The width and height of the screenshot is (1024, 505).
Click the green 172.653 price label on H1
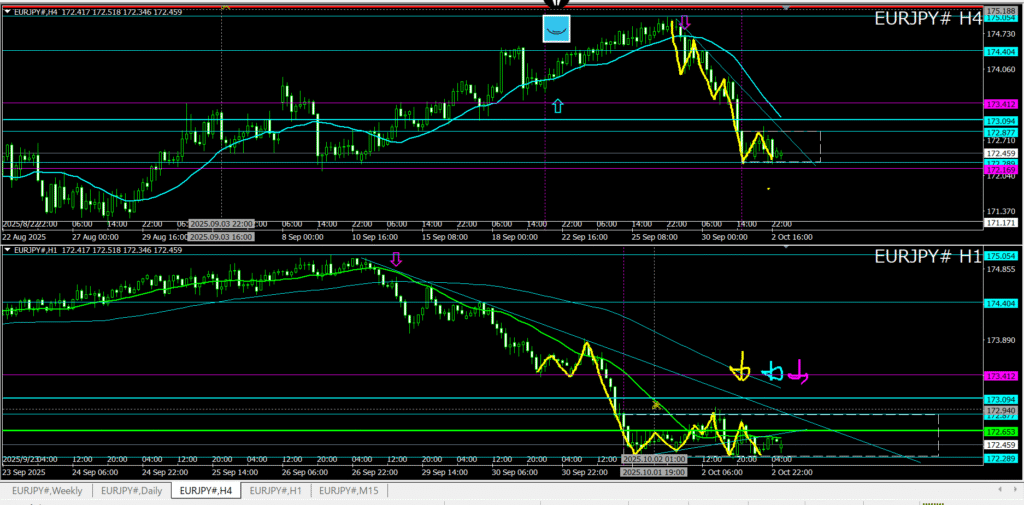pyautogui.click(x=1000, y=431)
